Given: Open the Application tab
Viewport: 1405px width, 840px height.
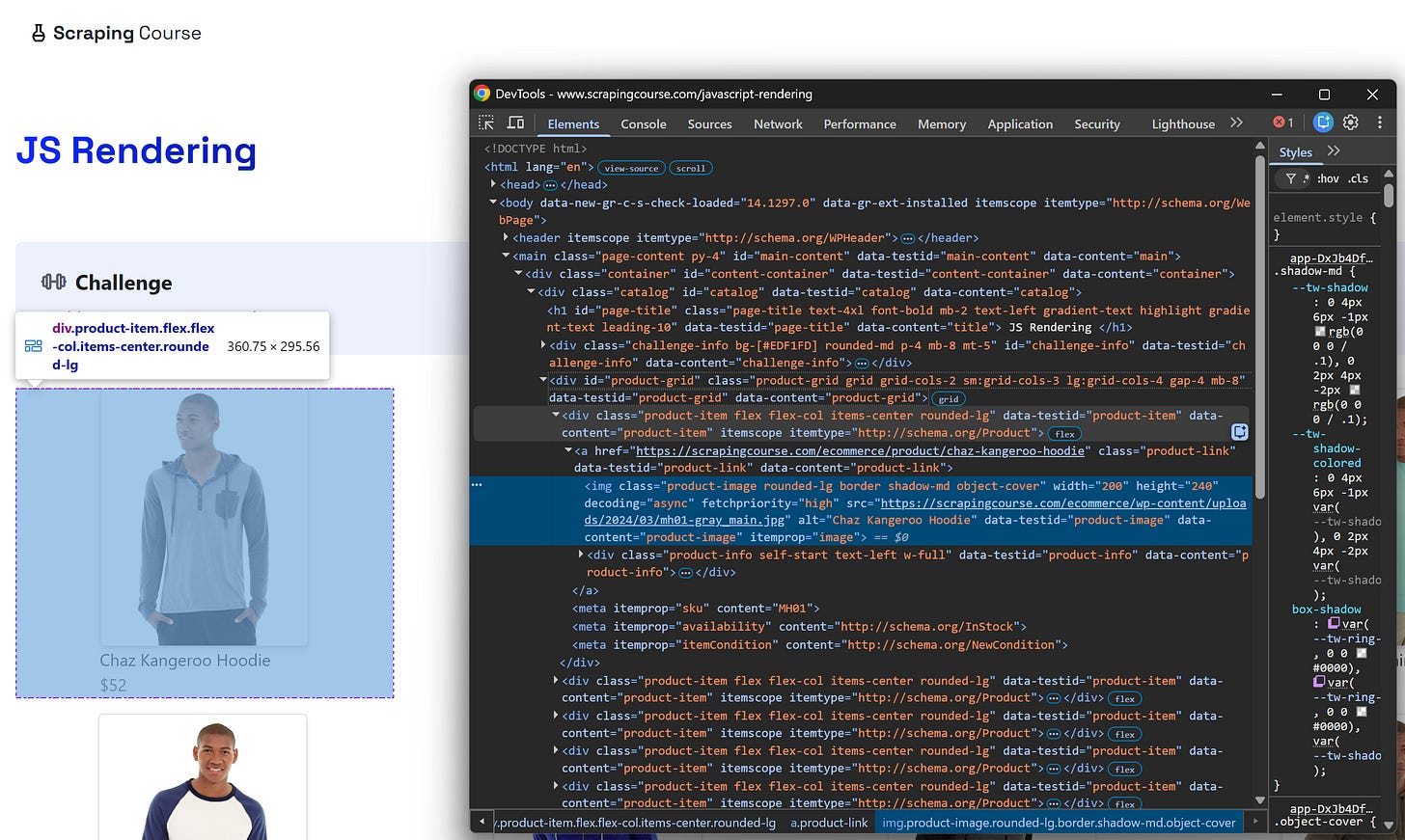Looking at the screenshot, I should pyautogui.click(x=1020, y=123).
